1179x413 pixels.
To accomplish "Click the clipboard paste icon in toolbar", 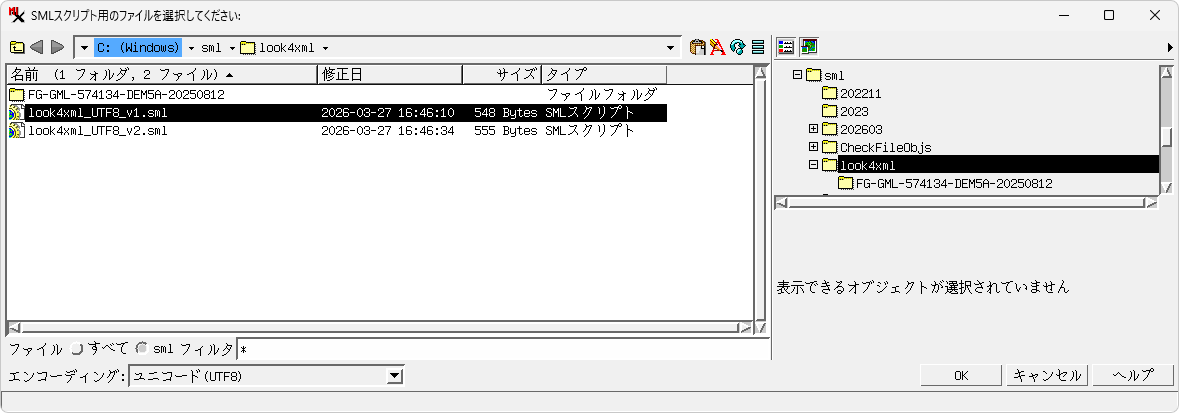I will coord(698,47).
